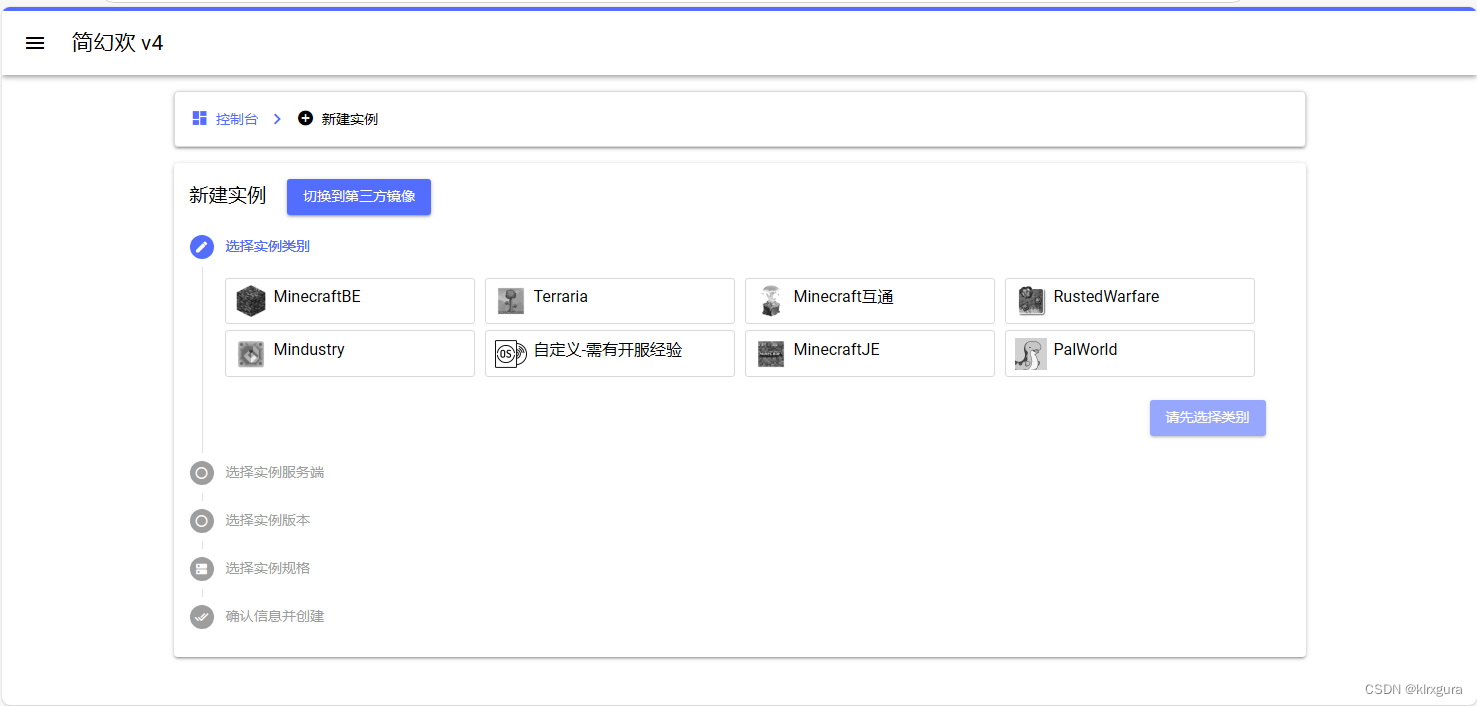Click the Terraria tree icon

[511, 300]
